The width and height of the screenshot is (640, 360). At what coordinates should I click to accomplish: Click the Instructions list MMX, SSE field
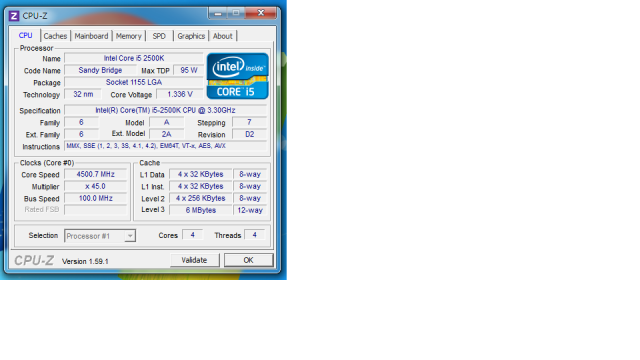coord(165,146)
